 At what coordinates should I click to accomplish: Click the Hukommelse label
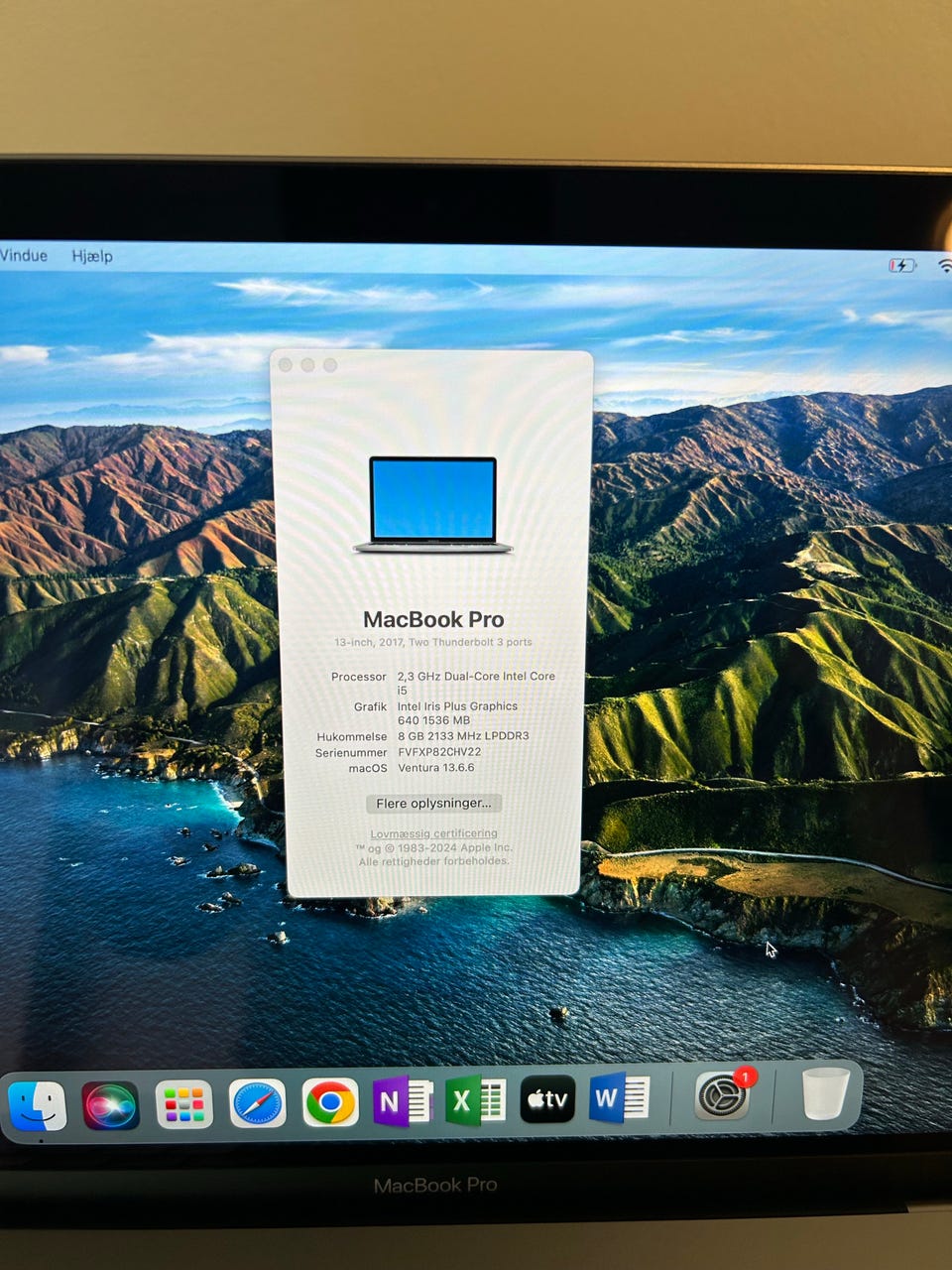[x=352, y=737]
